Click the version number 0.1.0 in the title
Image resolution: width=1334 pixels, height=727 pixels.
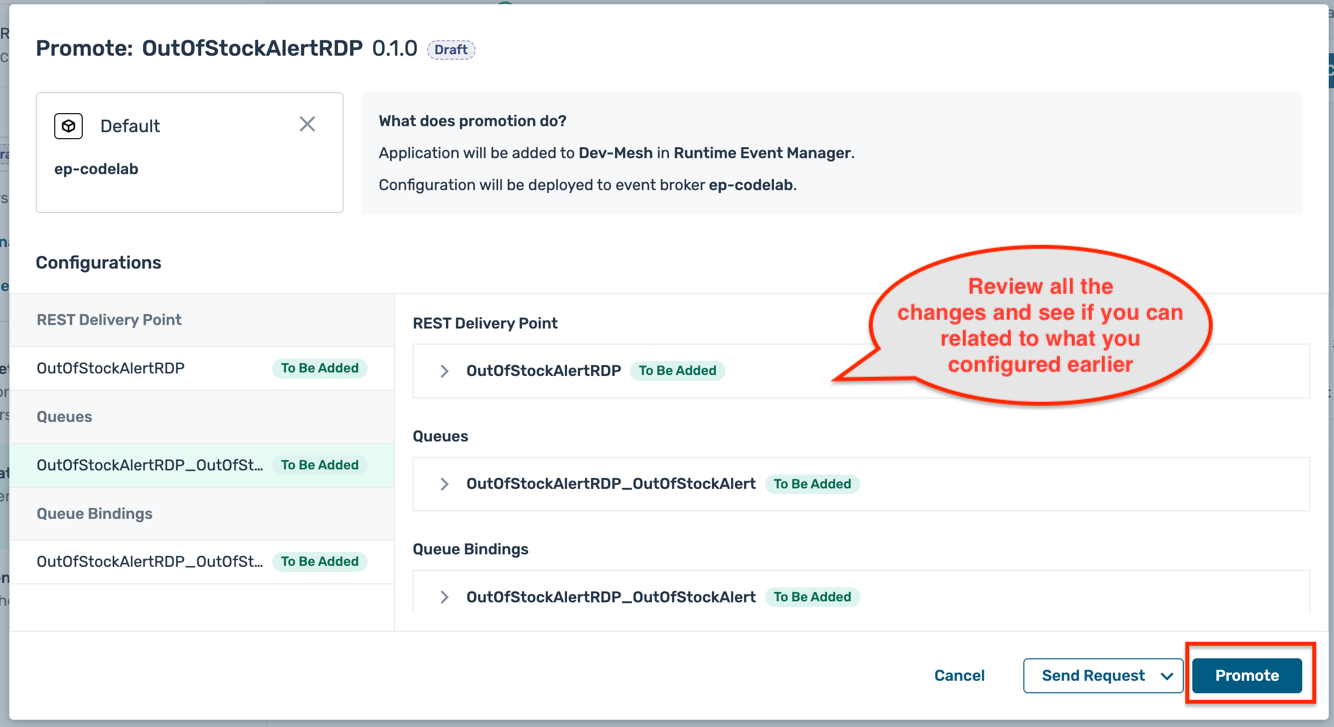click(x=393, y=47)
